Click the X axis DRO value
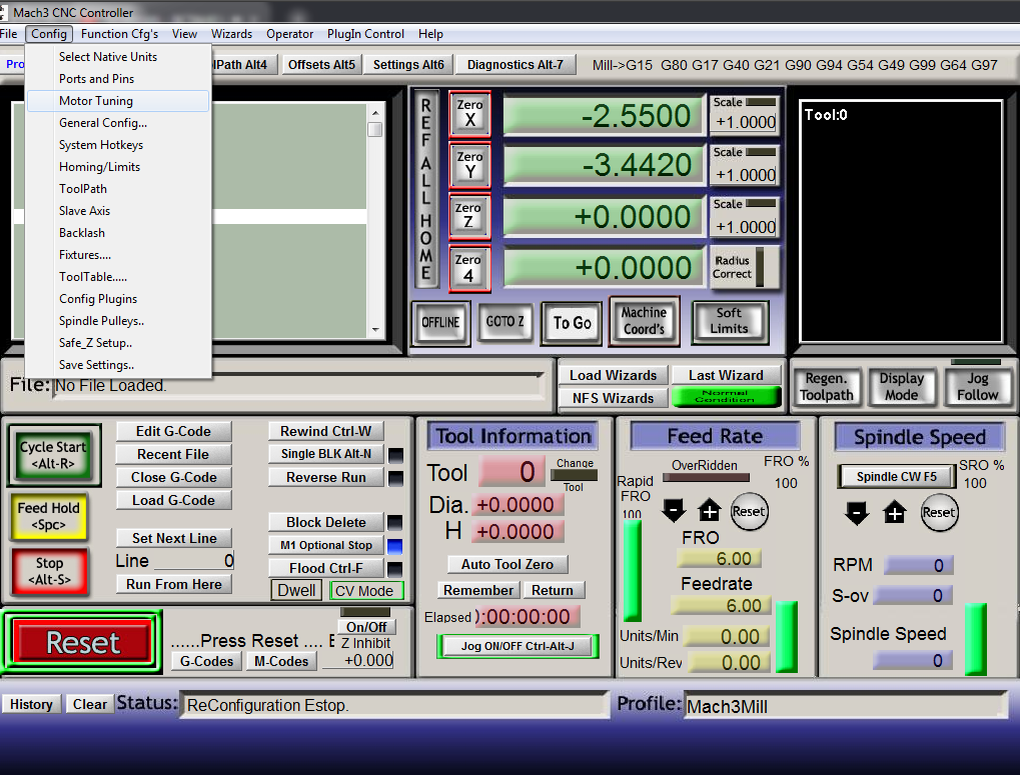 coord(604,116)
